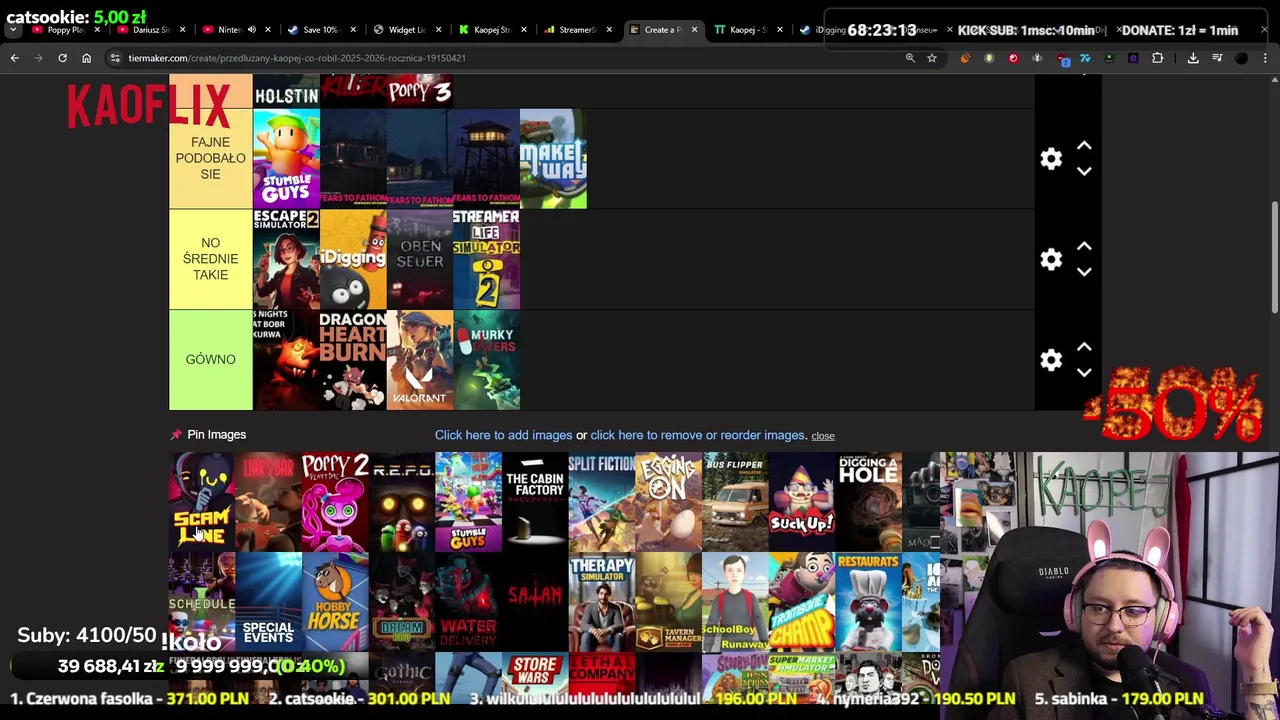
Task: Pick Suck Up! image from pool
Action: click(x=802, y=502)
